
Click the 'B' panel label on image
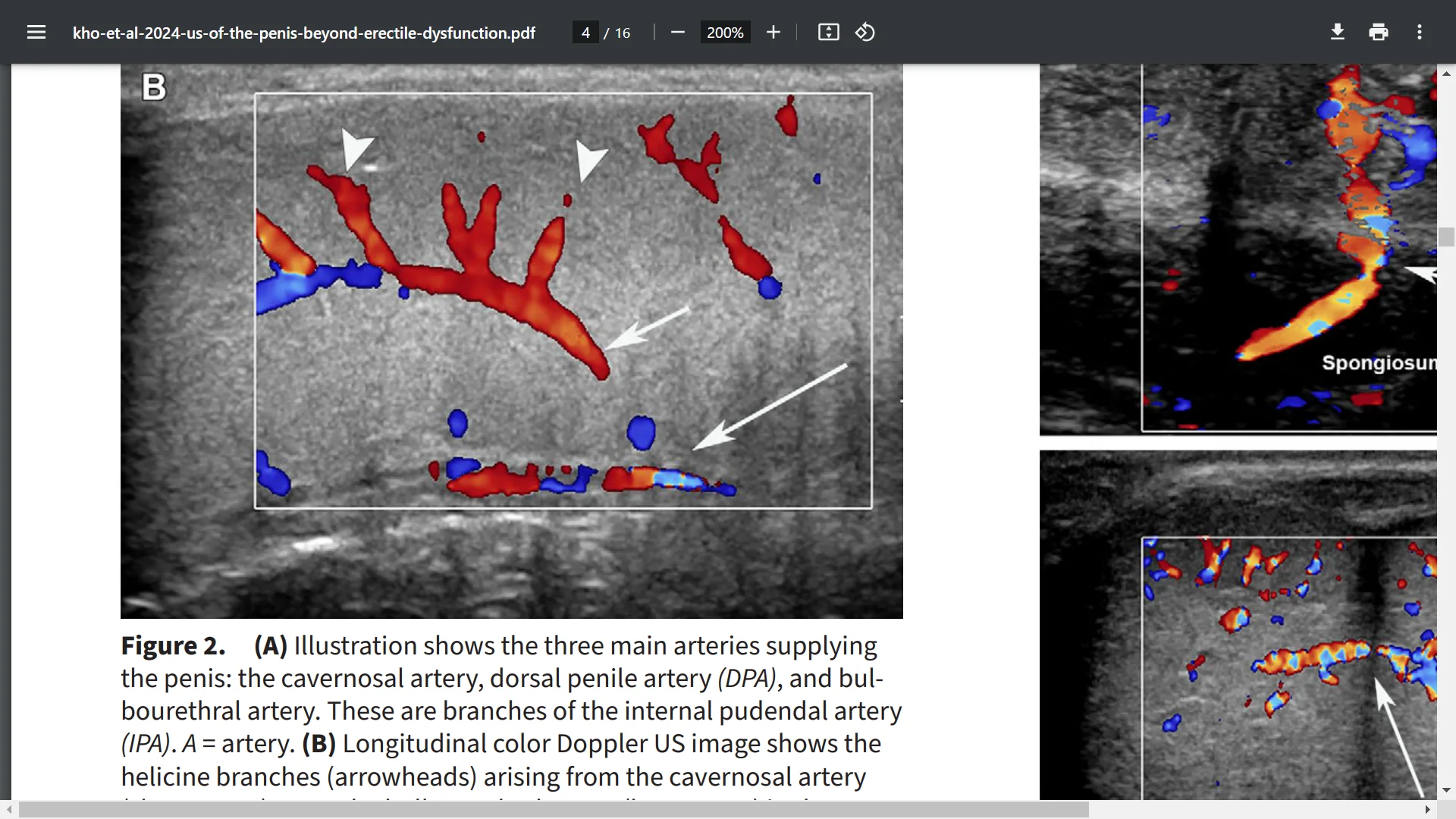tap(154, 87)
